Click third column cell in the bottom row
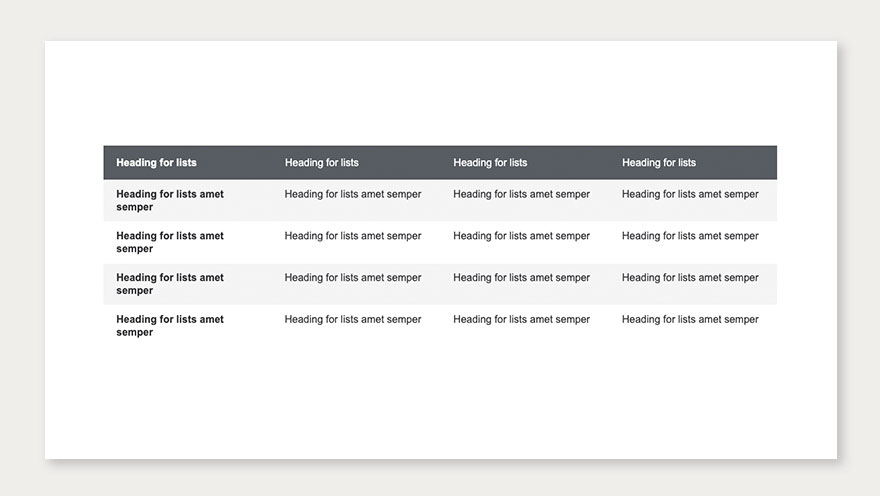 (x=521, y=320)
